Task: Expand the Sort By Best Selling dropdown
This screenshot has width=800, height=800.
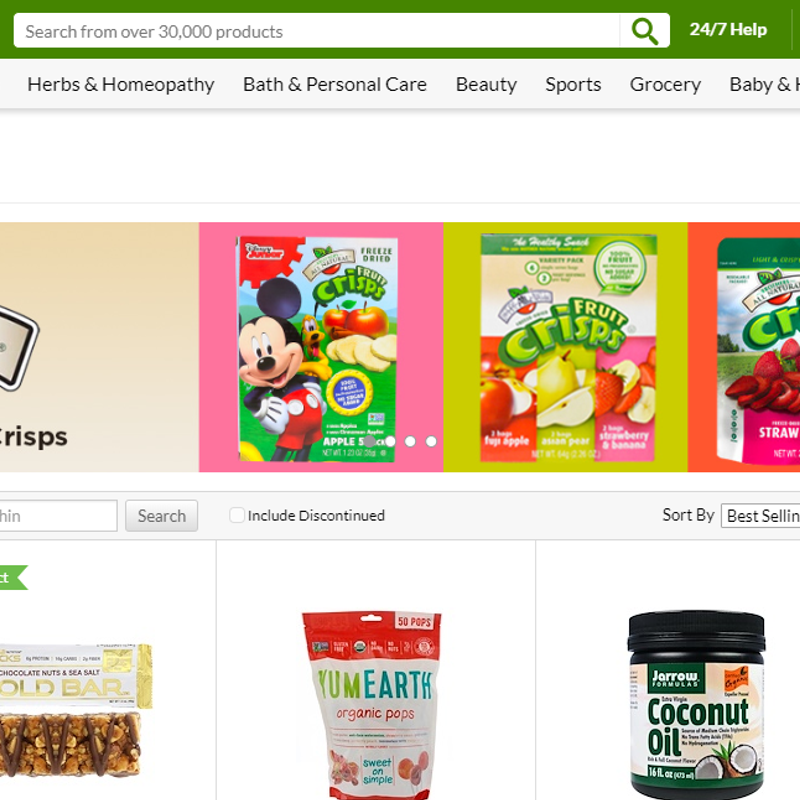Action: click(761, 516)
